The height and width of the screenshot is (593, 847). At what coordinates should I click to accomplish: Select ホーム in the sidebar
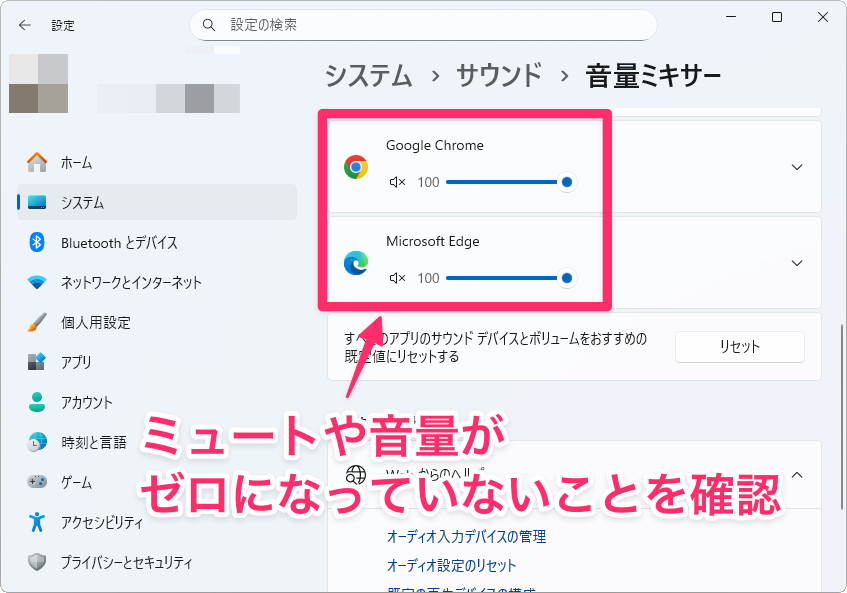(76, 163)
